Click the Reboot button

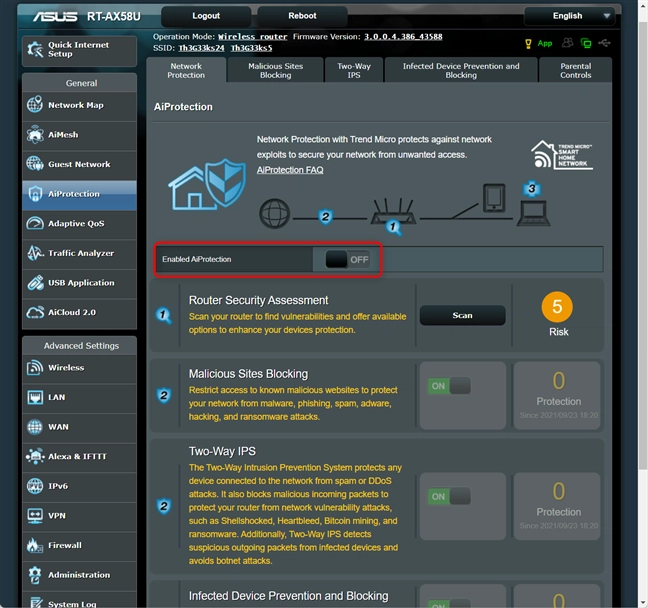pyautogui.click(x=302, y=16)
